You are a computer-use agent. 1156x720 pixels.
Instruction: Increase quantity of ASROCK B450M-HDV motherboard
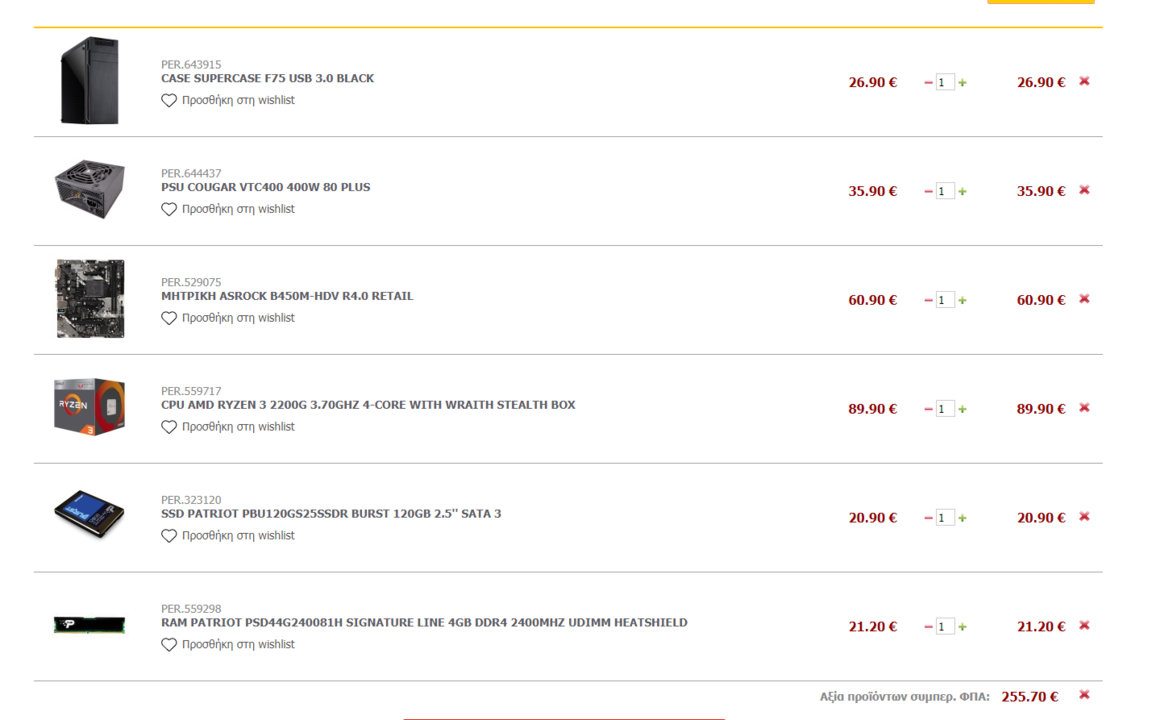[x=962, y=301]
